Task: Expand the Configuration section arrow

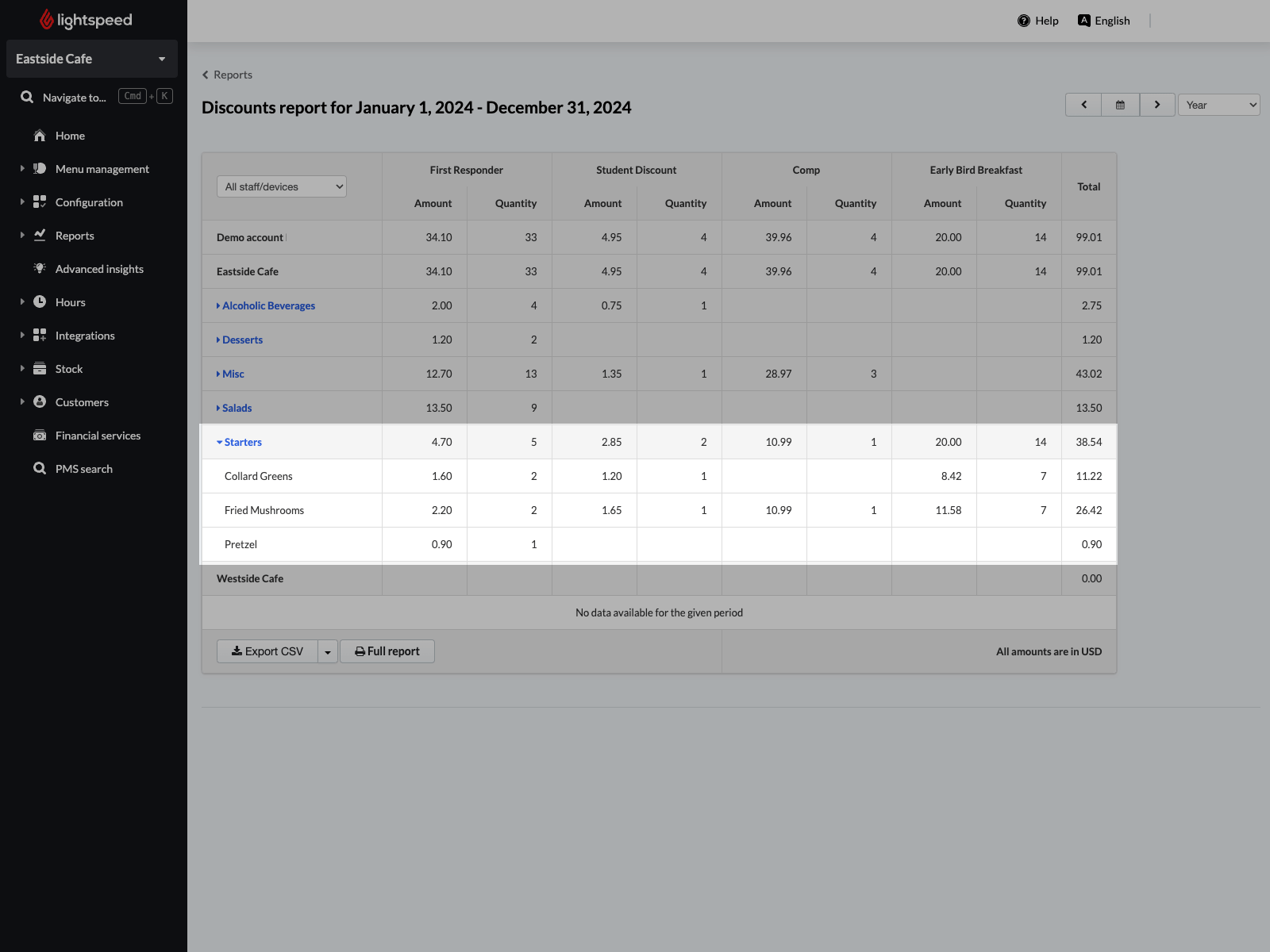Action: coord(22,202)
